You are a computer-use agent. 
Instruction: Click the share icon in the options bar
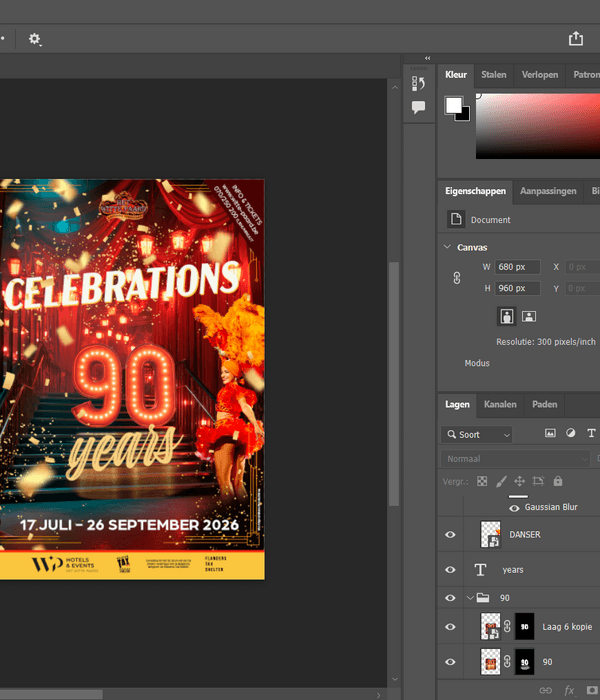[576, 39]
